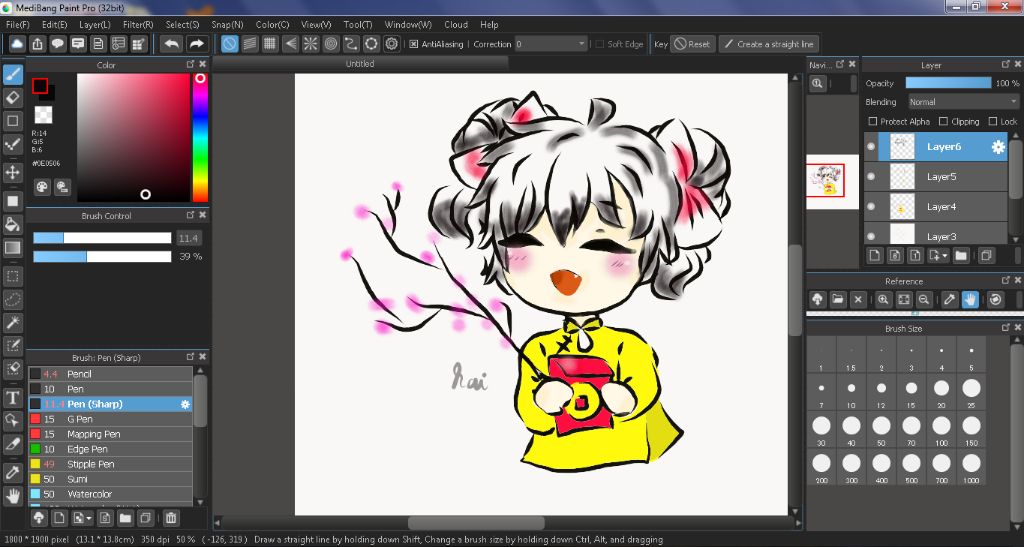Enable the Clipping checkbox
This screenshot has height=547, width=1024.
coord(943,121)
